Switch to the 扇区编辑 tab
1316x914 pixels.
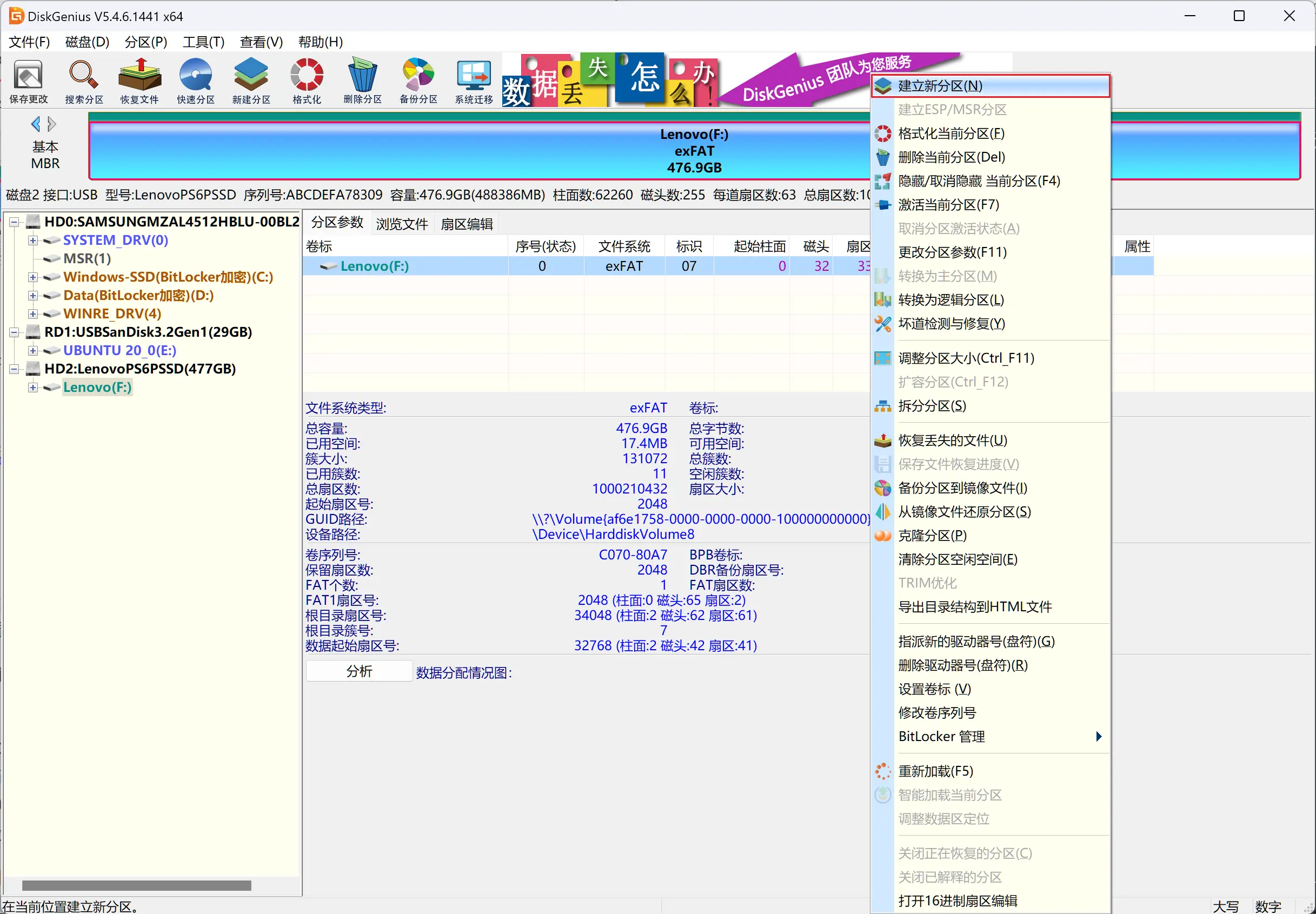point(467,224)
